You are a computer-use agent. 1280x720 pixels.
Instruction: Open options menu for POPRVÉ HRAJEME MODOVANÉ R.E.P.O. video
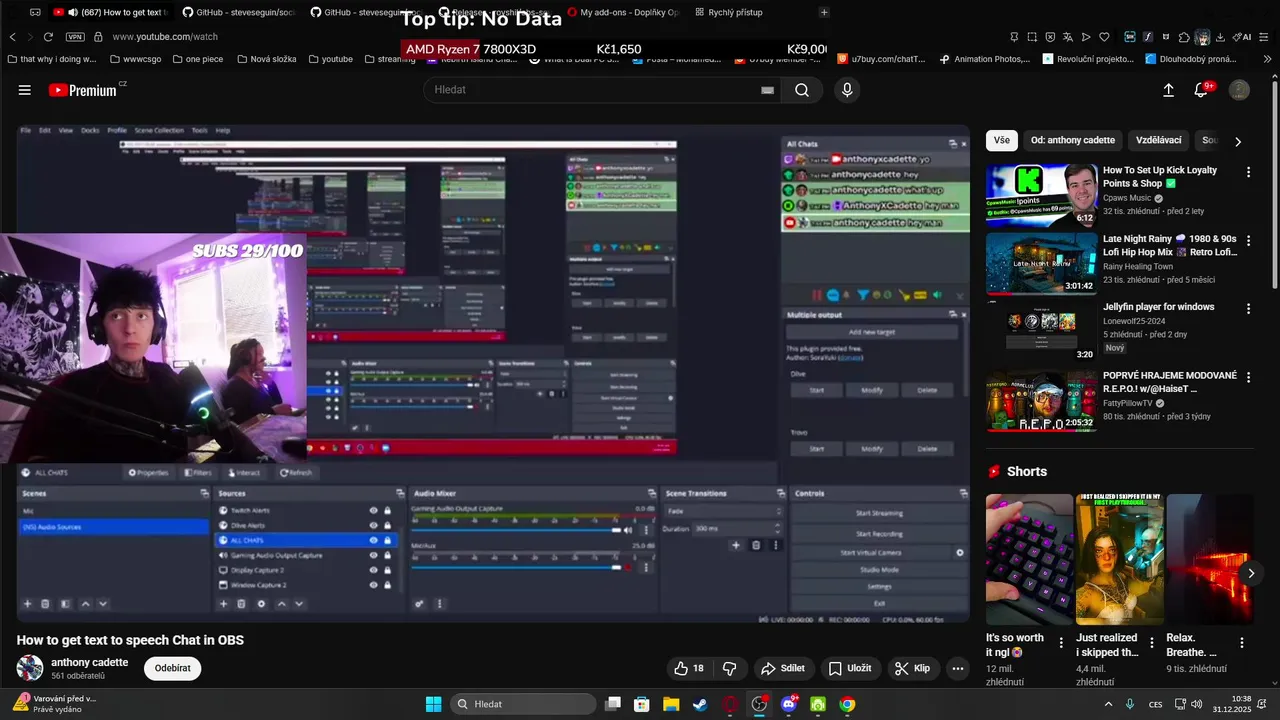click(x=1248, y=378)
